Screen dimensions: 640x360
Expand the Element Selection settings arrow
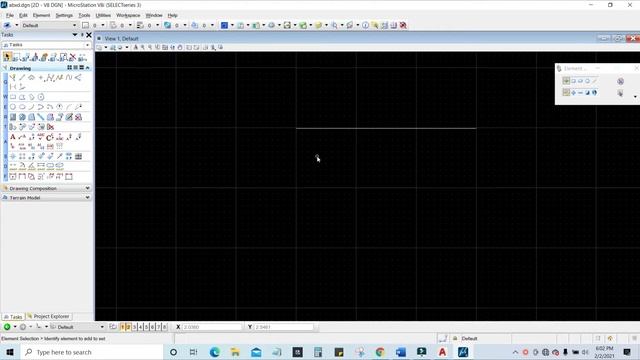pyautogui.click(x=635, y=97)
